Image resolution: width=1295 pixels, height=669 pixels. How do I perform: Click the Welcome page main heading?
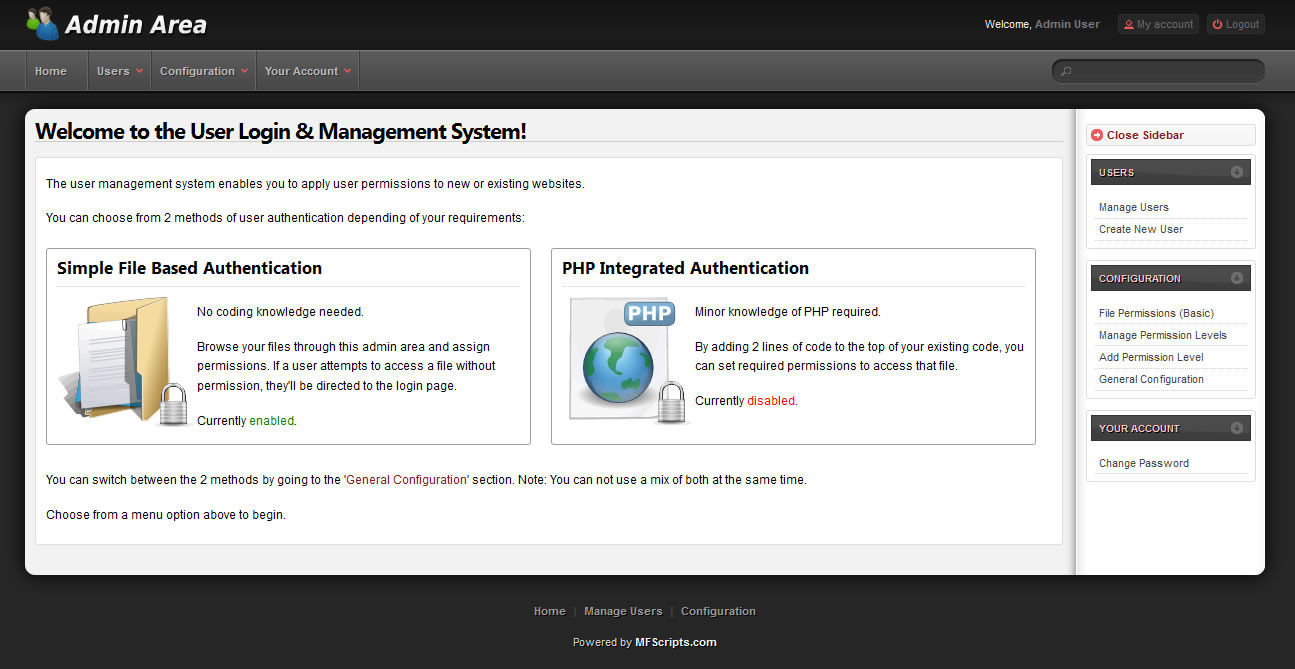tap(280, 131)
